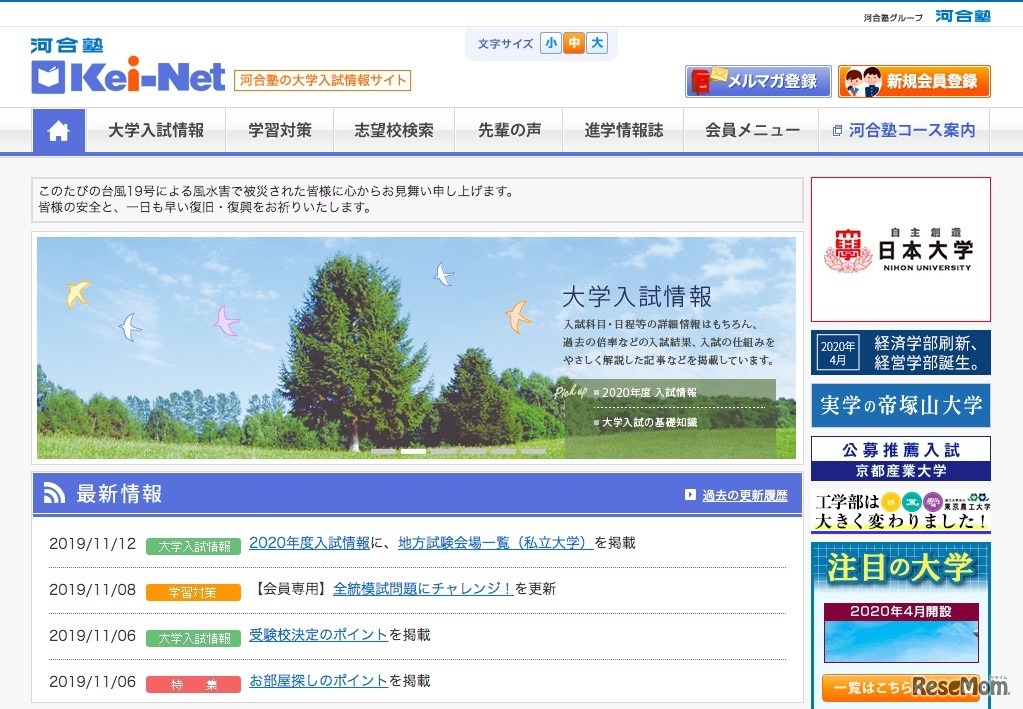Click the RSS feed icon beside 最新情報

[x=55, y=492]
